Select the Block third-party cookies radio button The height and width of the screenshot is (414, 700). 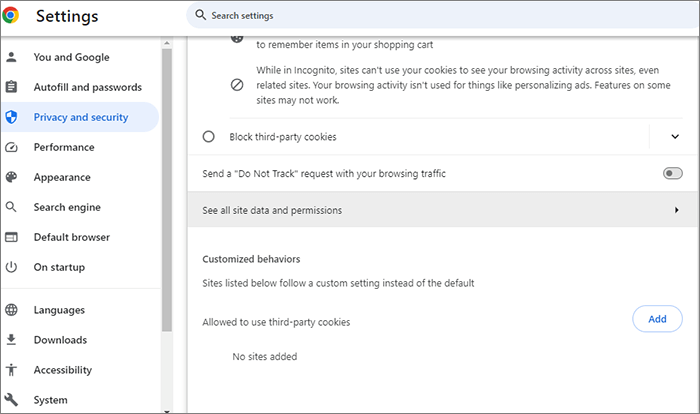[x=209, y=137]
